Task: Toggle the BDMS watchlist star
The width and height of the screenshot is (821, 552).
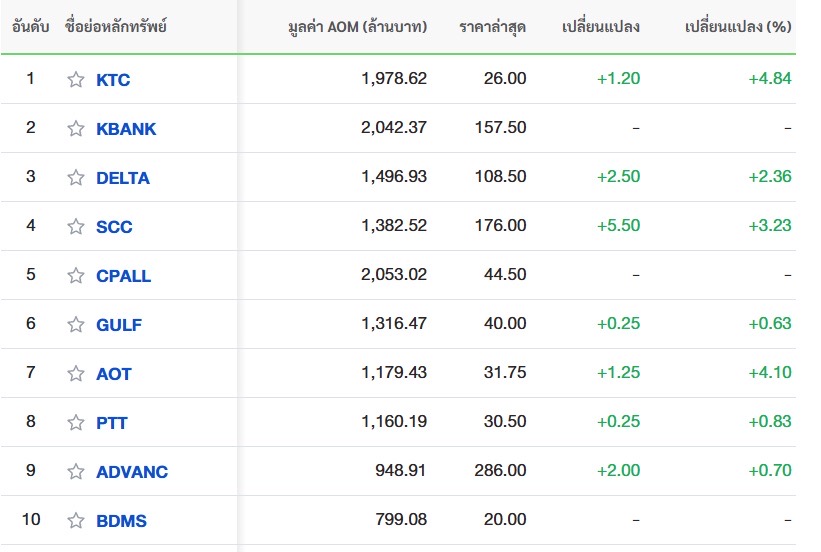Action: click(x=76, y=521)
